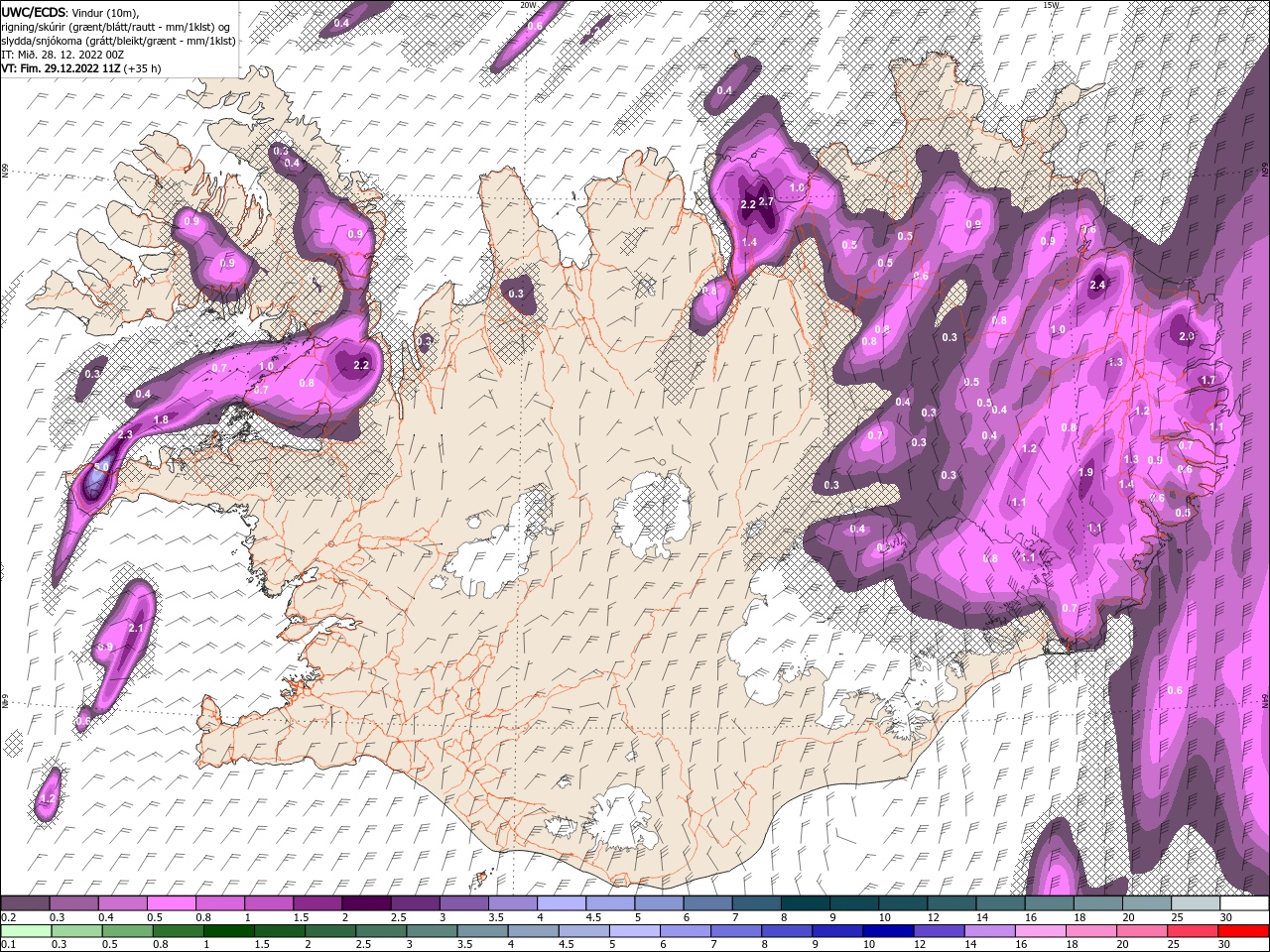The image size is (1270, 952).
Task: Select the valid time "VT: Fim. 29.12.2022 11Z (+35 h)"
Action: pos(81,68)
